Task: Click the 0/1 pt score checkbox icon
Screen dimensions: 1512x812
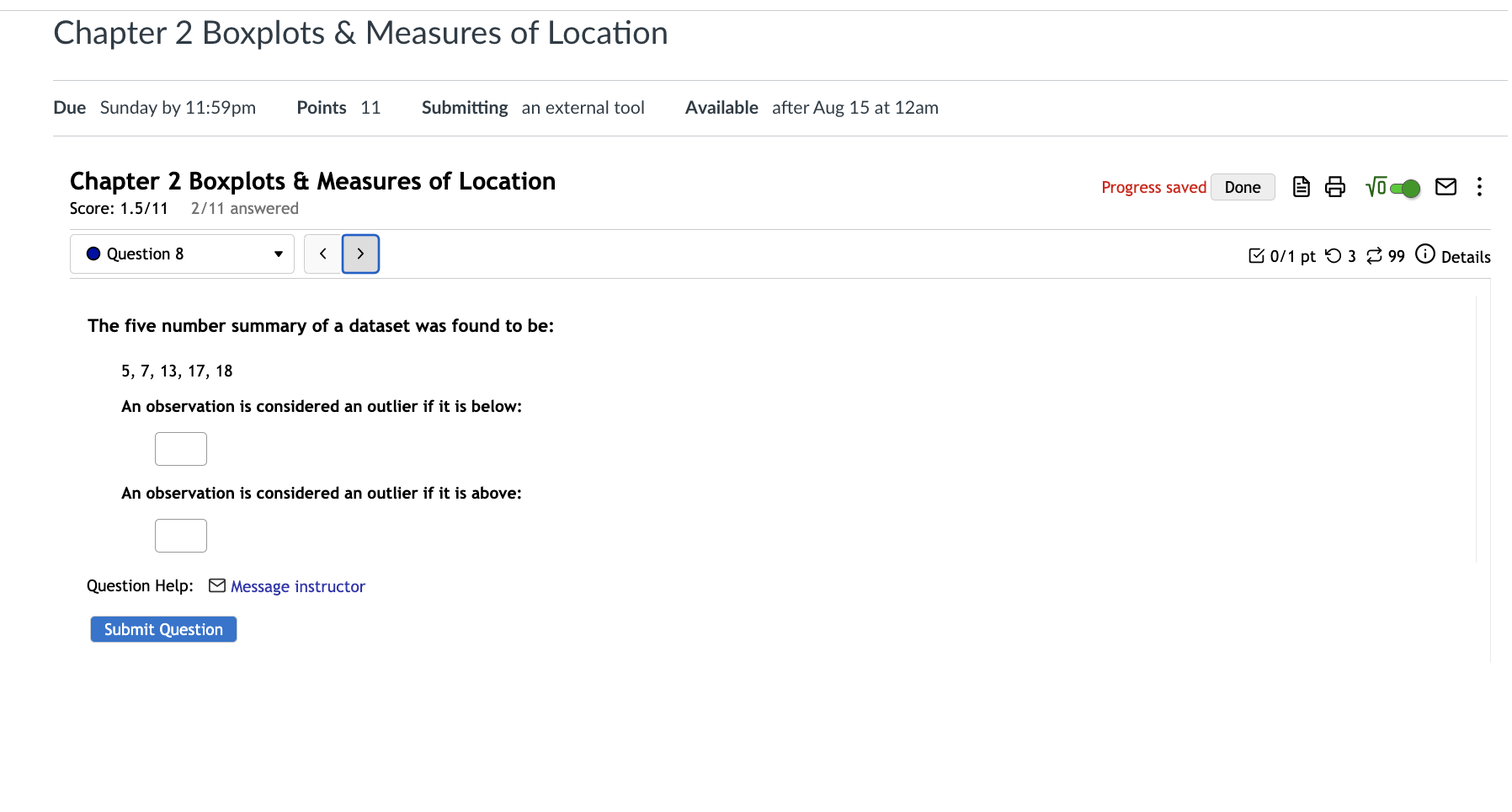Action: (x=1256, y=255)
